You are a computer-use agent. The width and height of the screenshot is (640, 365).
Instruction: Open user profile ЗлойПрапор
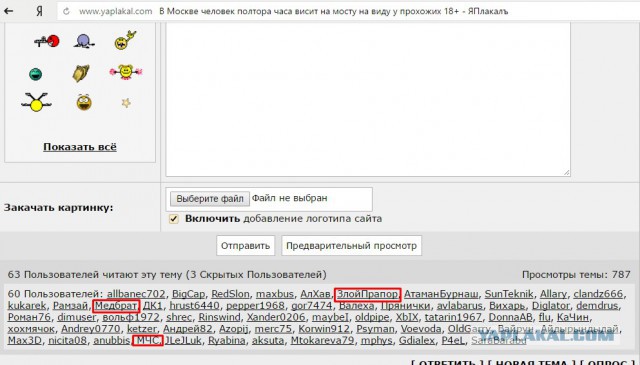coord(367,294)
